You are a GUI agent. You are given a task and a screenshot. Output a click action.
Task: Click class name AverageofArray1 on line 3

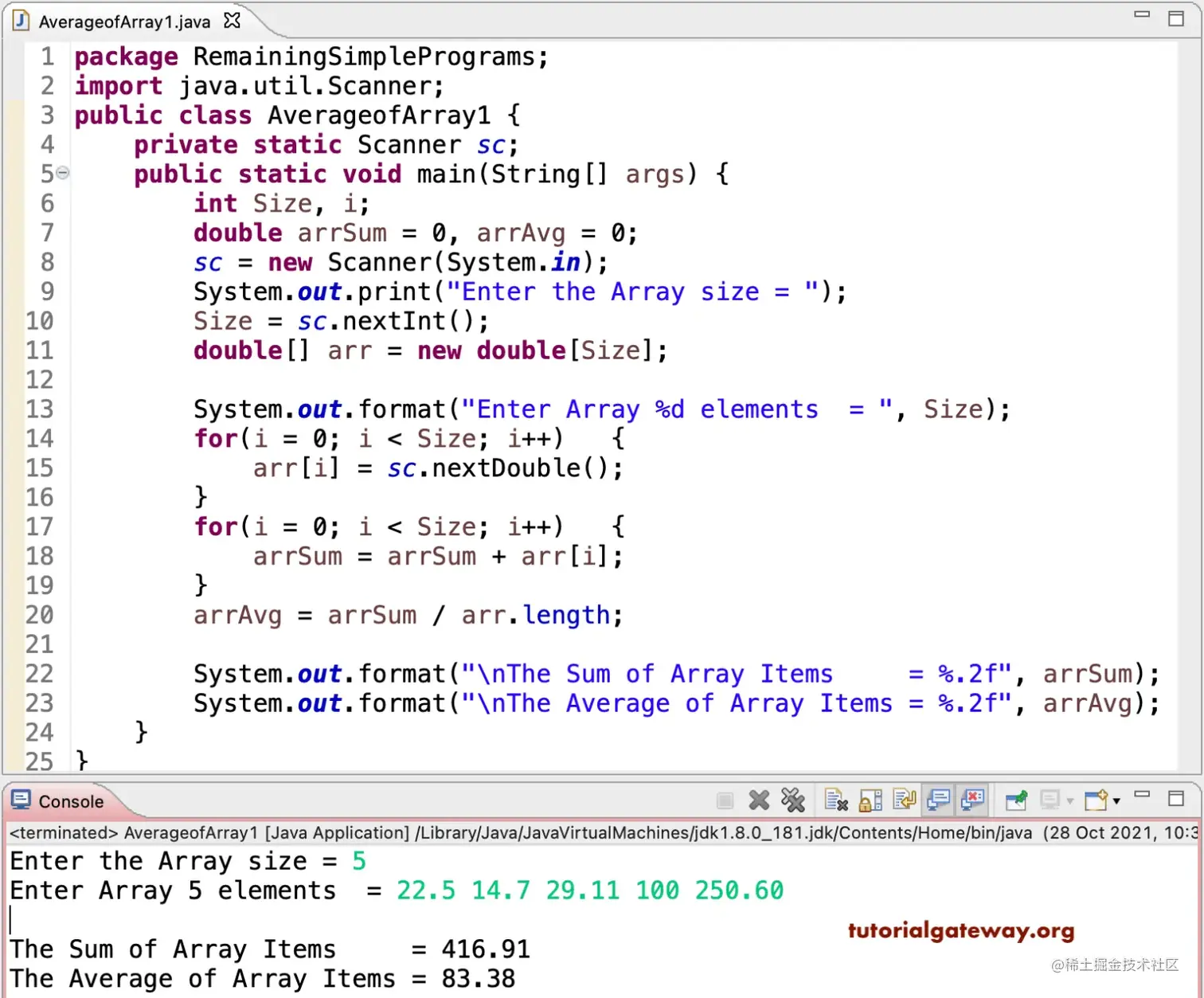coord(379,115)
